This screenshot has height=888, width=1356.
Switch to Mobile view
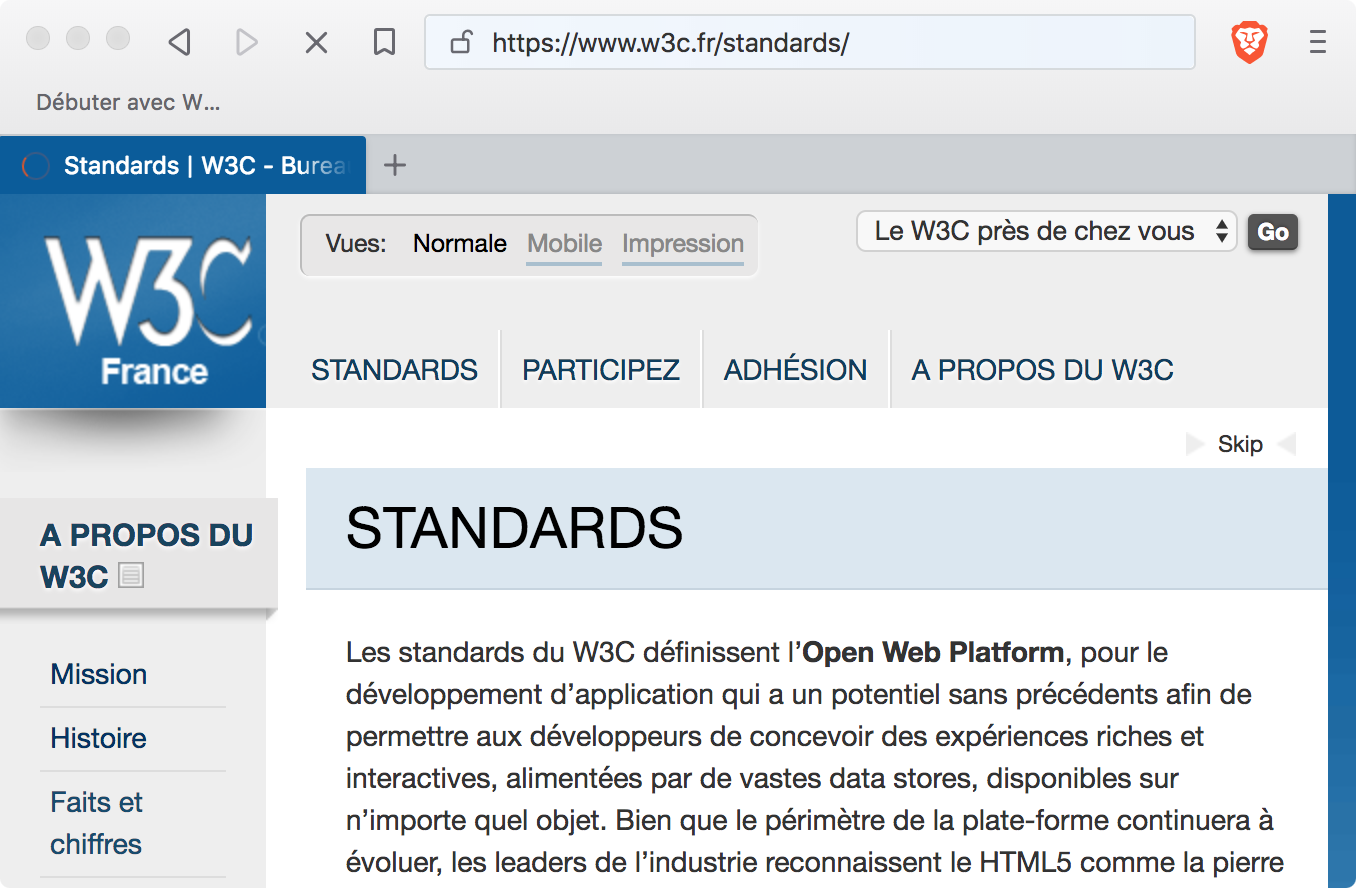click(565, 244)
